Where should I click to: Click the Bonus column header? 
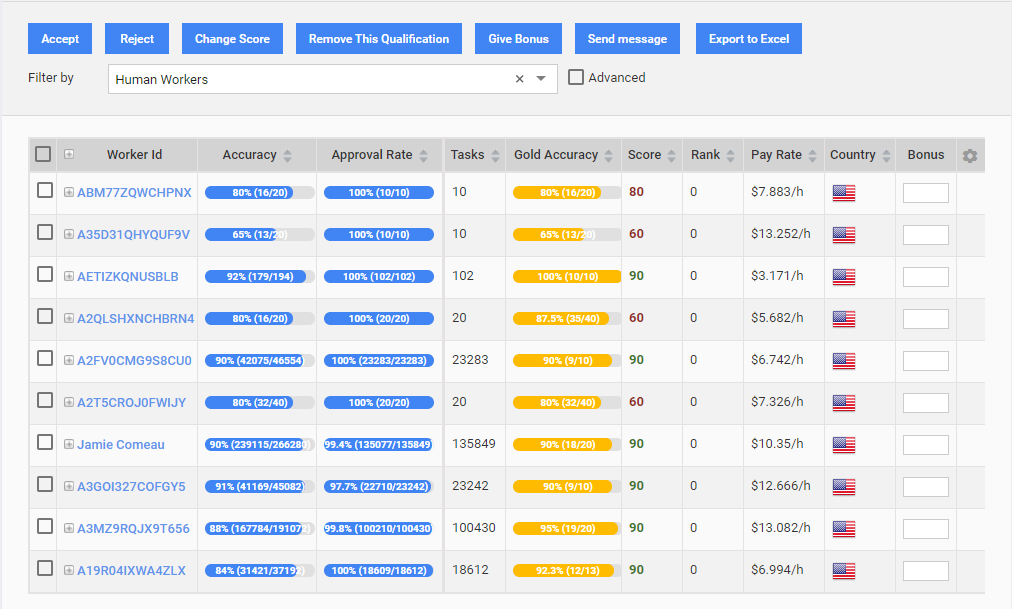pos(926,155)
